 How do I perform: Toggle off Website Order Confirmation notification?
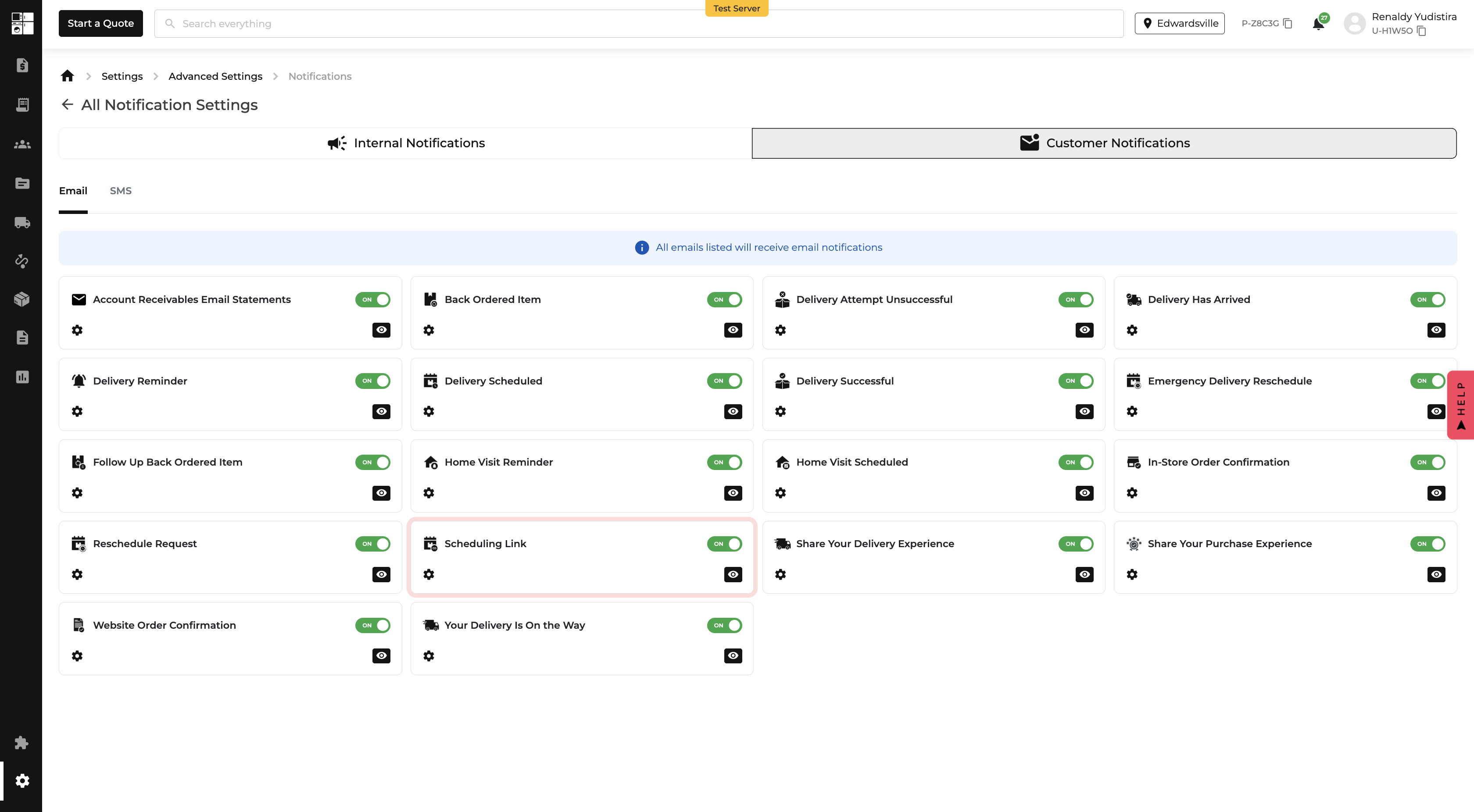click(372, 626)
